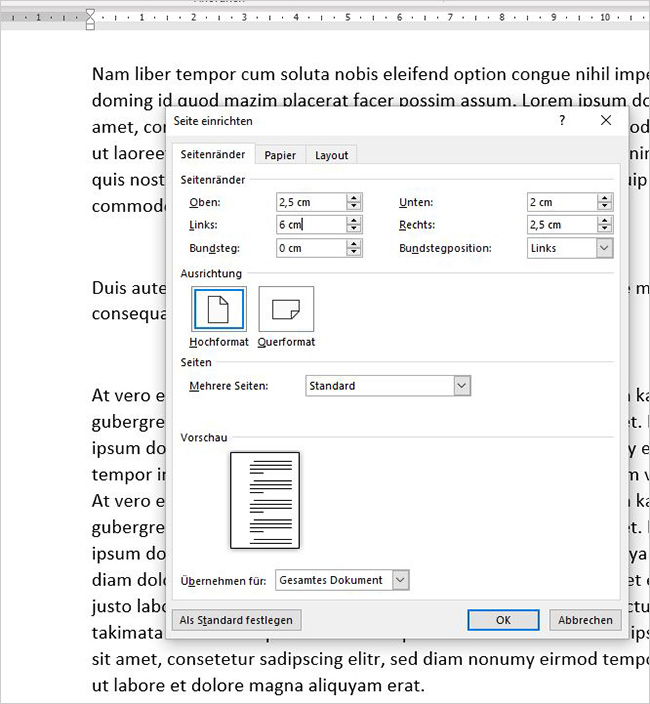Switch to the Papier tab

pos(280,155)
